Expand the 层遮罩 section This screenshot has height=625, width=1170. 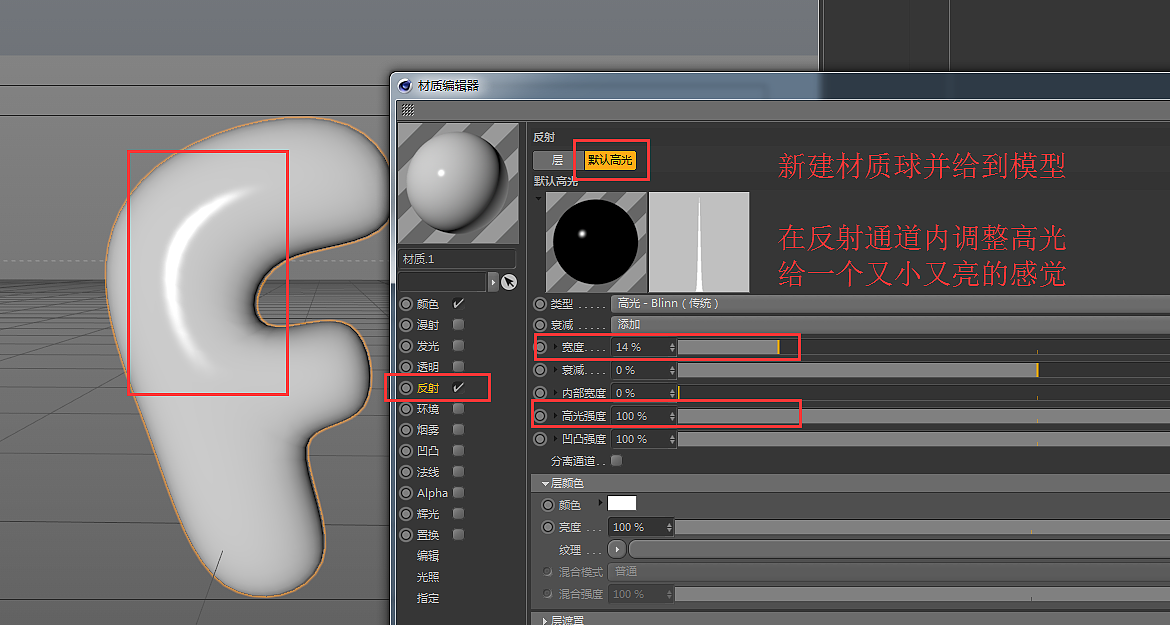544,620
